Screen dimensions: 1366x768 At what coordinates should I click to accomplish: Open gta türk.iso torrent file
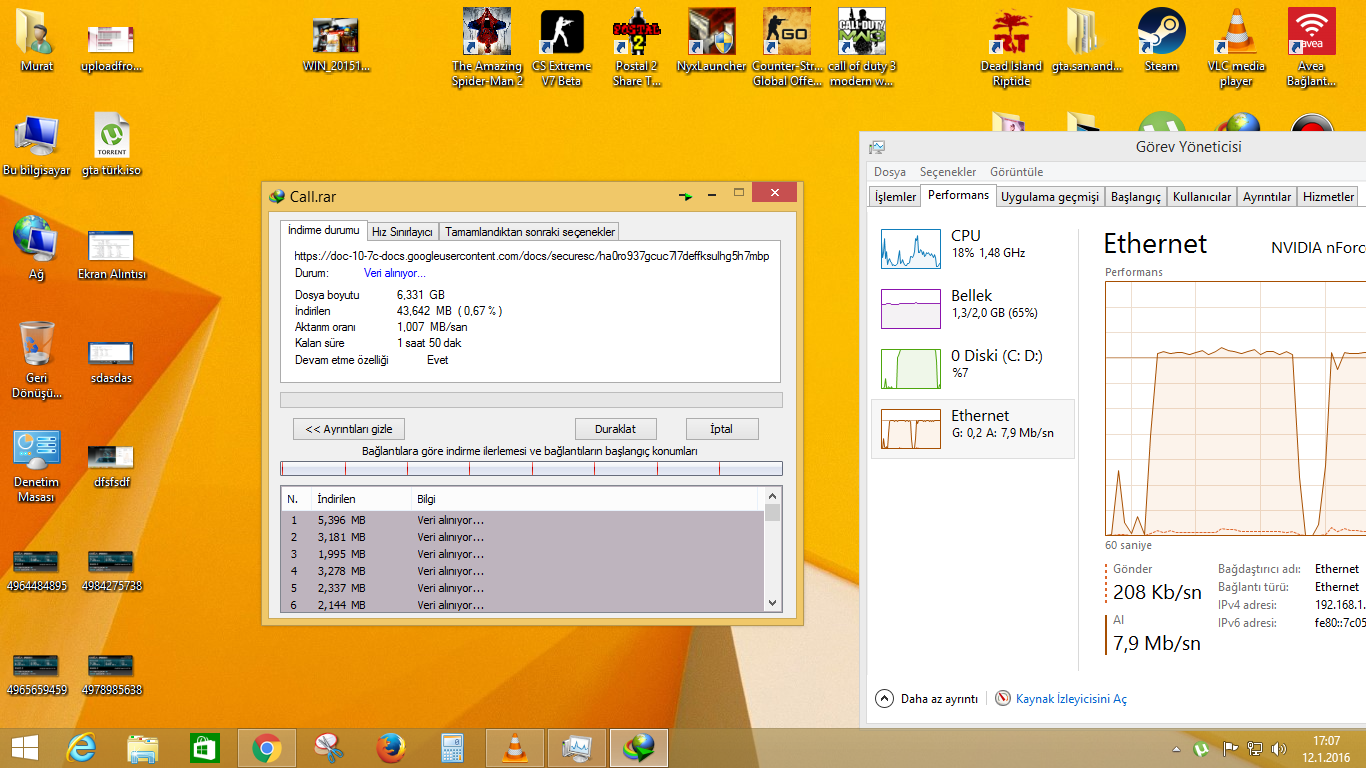click(112, 145)
